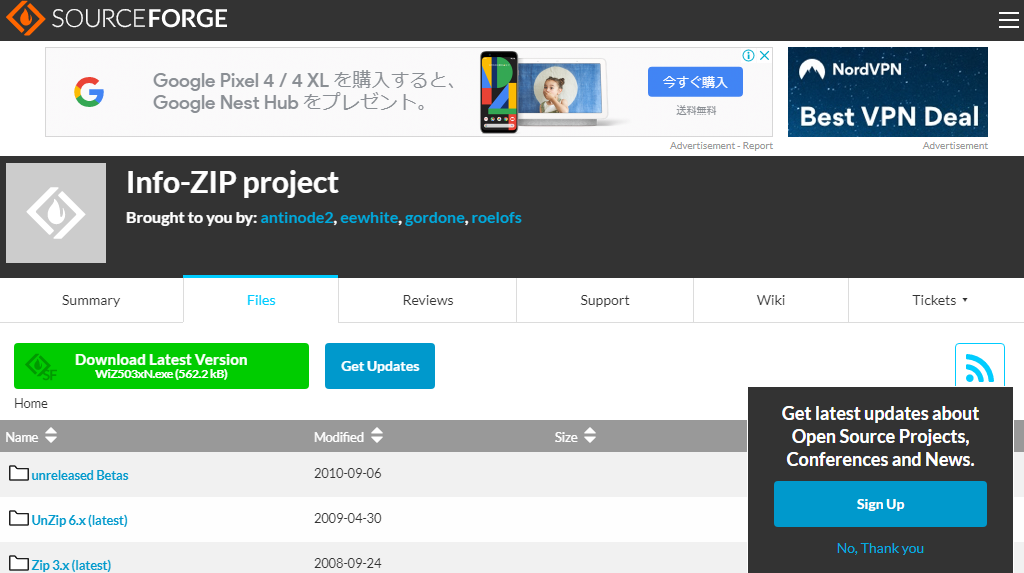The image size is (1024, 573).
Task: Open the Wiki tab
Action: point(771,300)
